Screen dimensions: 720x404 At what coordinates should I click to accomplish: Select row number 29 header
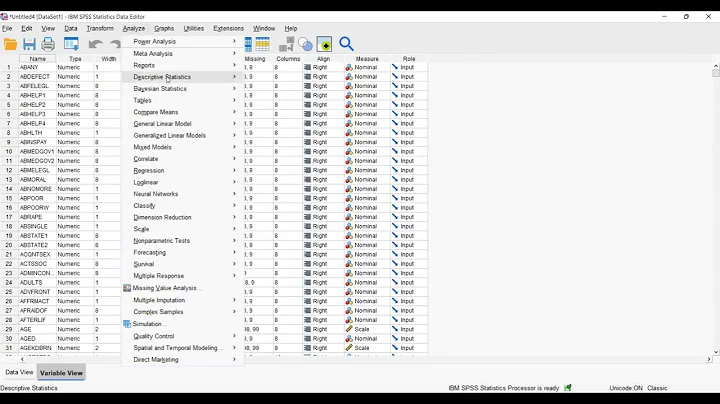coord(9,329)
